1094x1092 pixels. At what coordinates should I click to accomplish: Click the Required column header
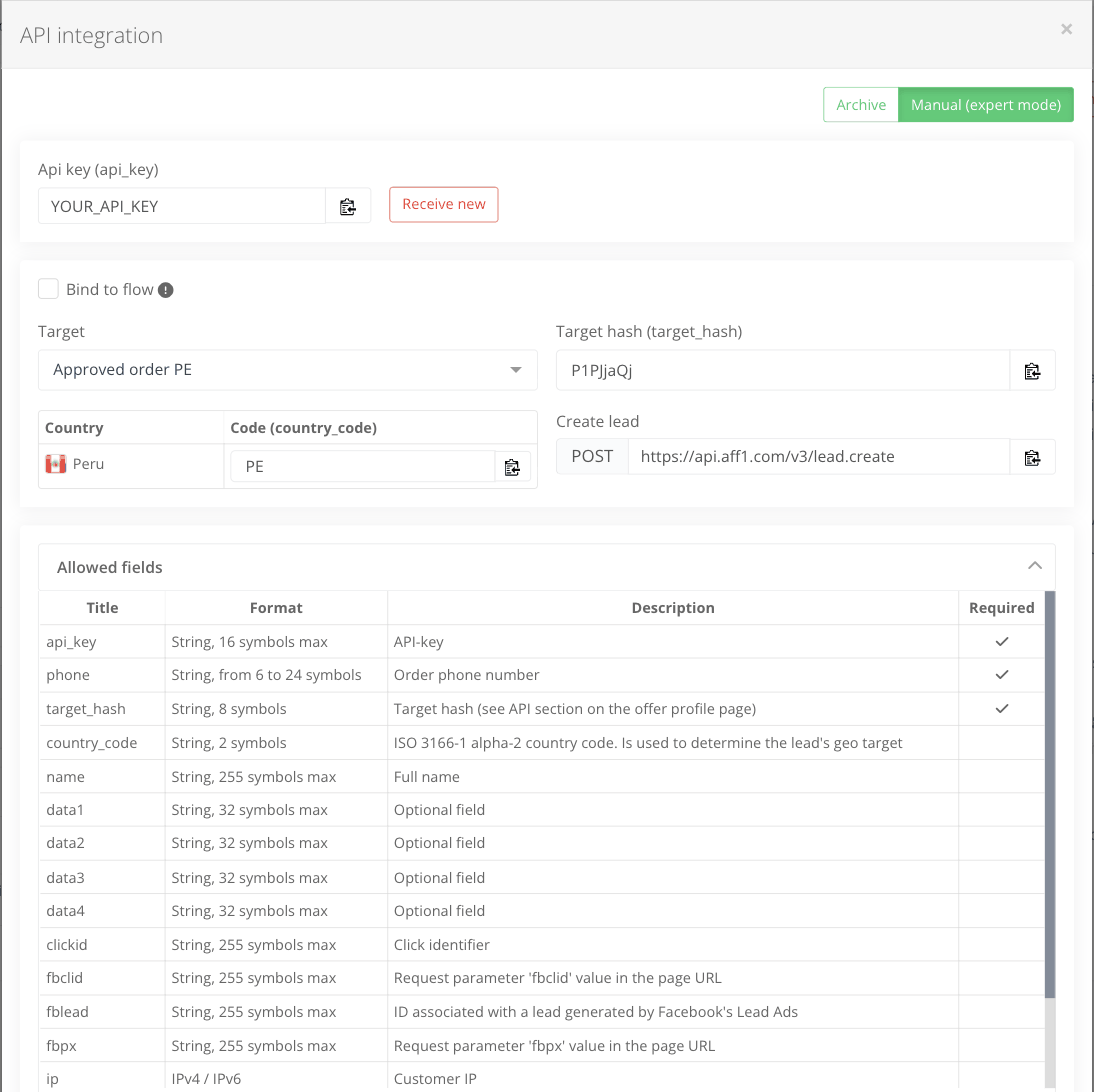point(1001,608)
